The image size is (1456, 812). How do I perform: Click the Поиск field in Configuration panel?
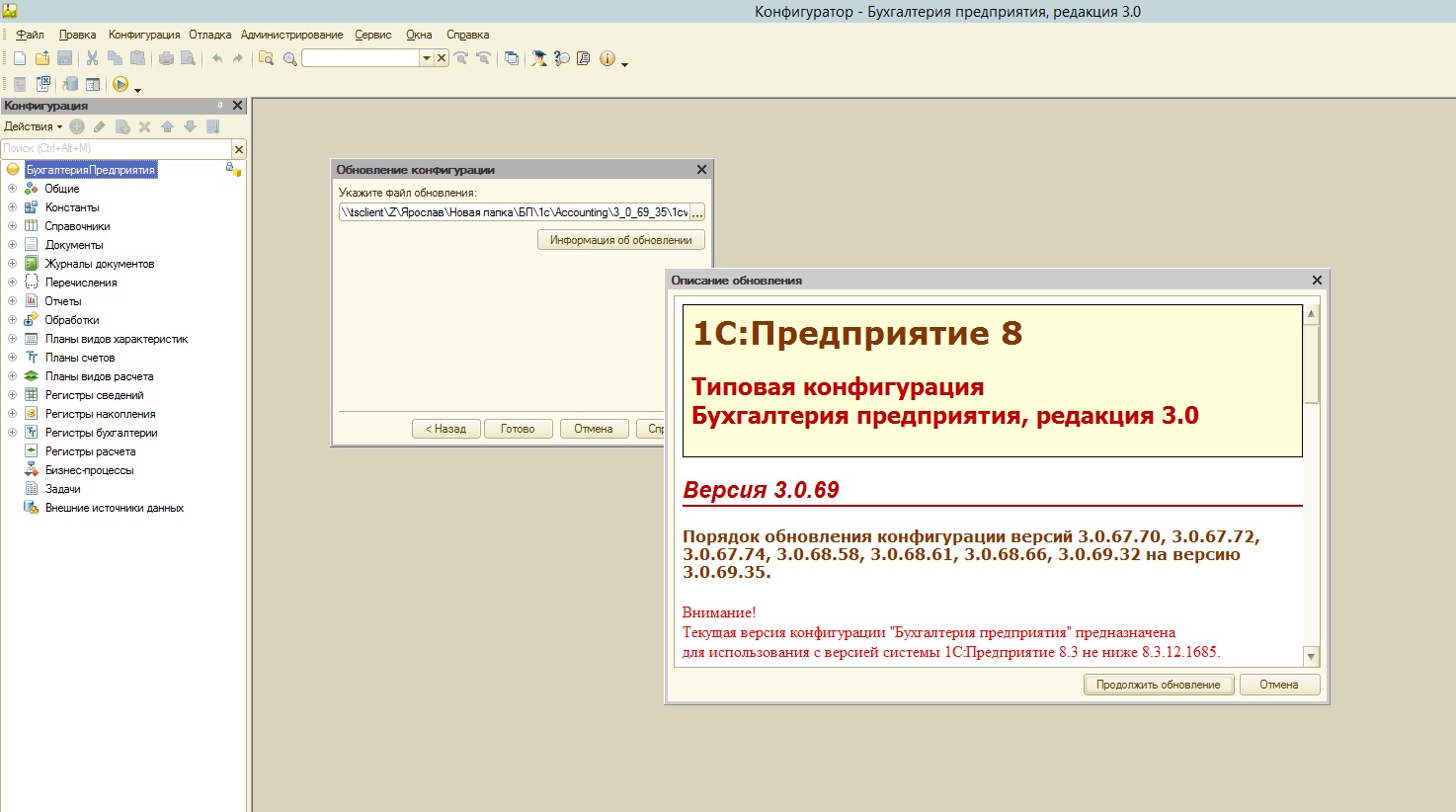pos(117,148)
